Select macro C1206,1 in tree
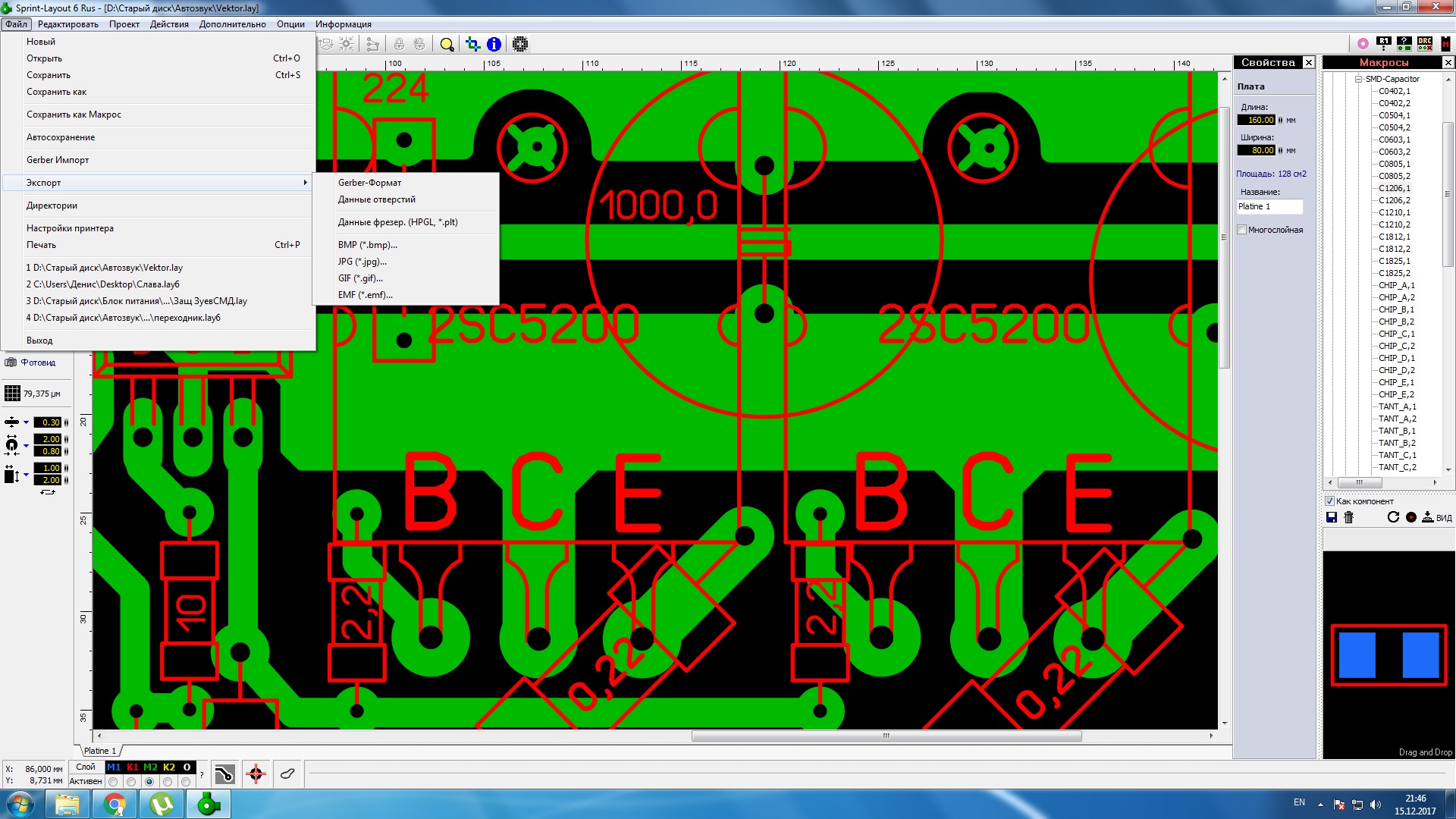The height and width of the screenshot is (819, 1456). point(1395,188)
